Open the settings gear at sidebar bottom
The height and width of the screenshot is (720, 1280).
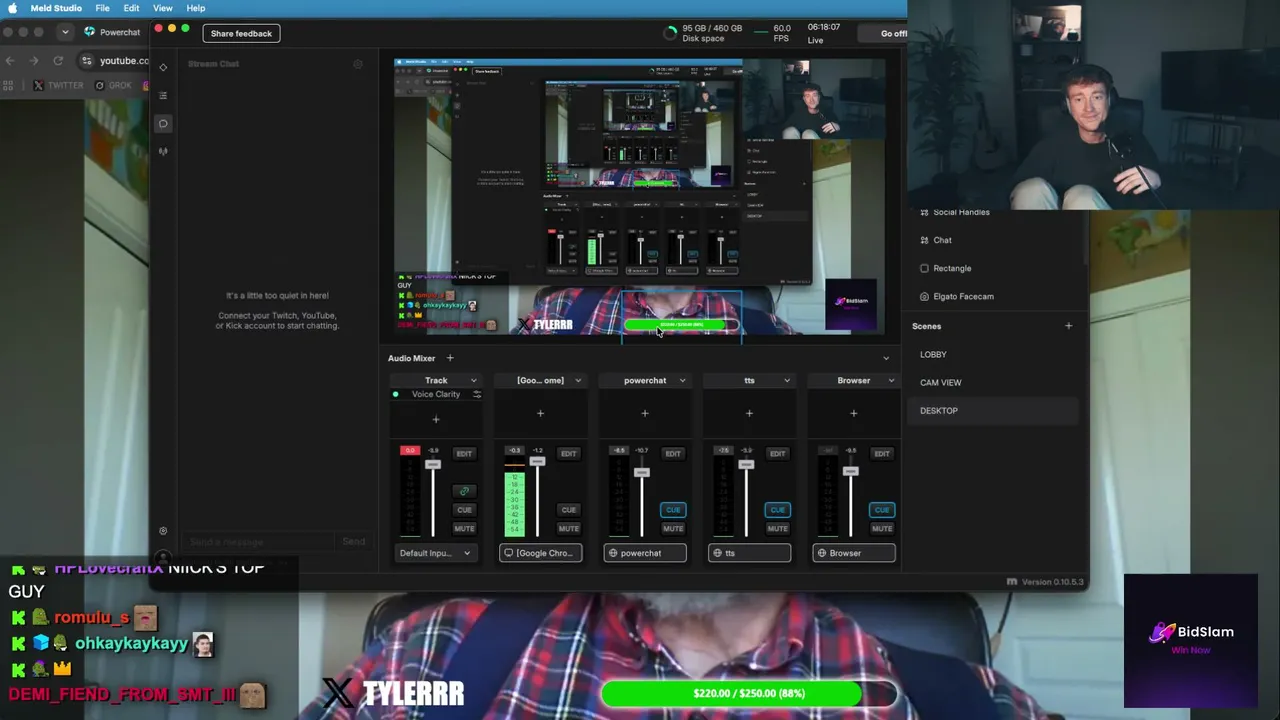pos(163,531)
